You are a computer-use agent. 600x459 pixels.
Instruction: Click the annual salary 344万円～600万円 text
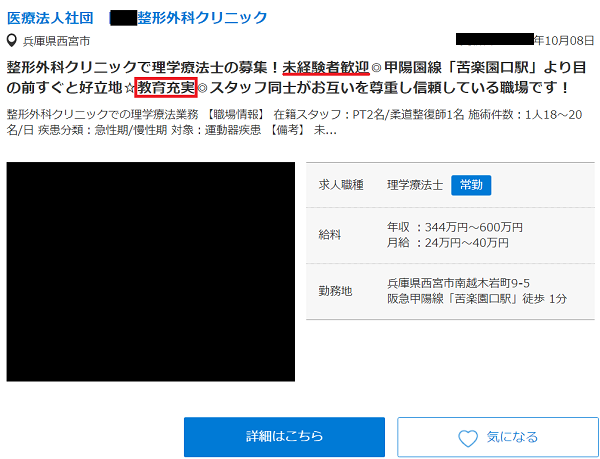point(455,227)
